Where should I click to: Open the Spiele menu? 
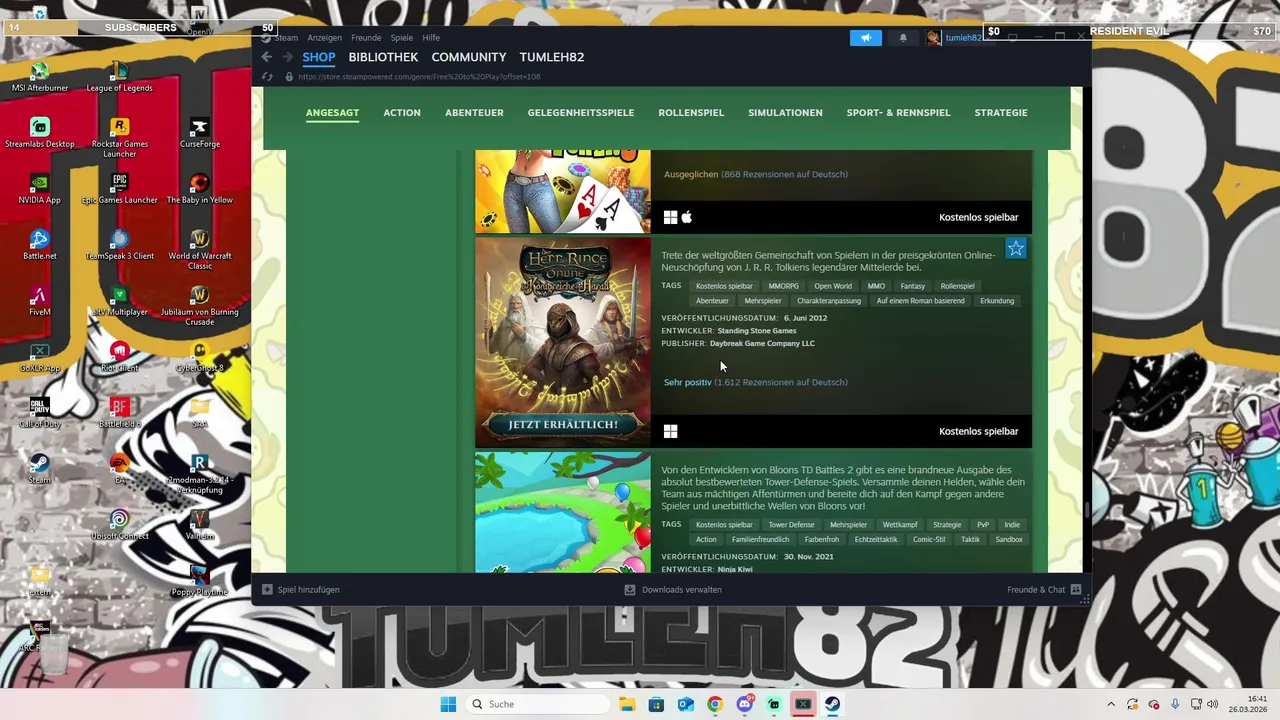click(x=402, y=38)
